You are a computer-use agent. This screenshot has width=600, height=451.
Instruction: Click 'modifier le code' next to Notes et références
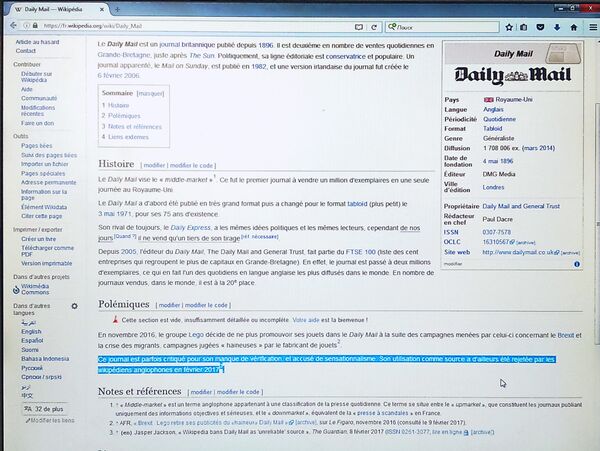[x=238, y=392]
